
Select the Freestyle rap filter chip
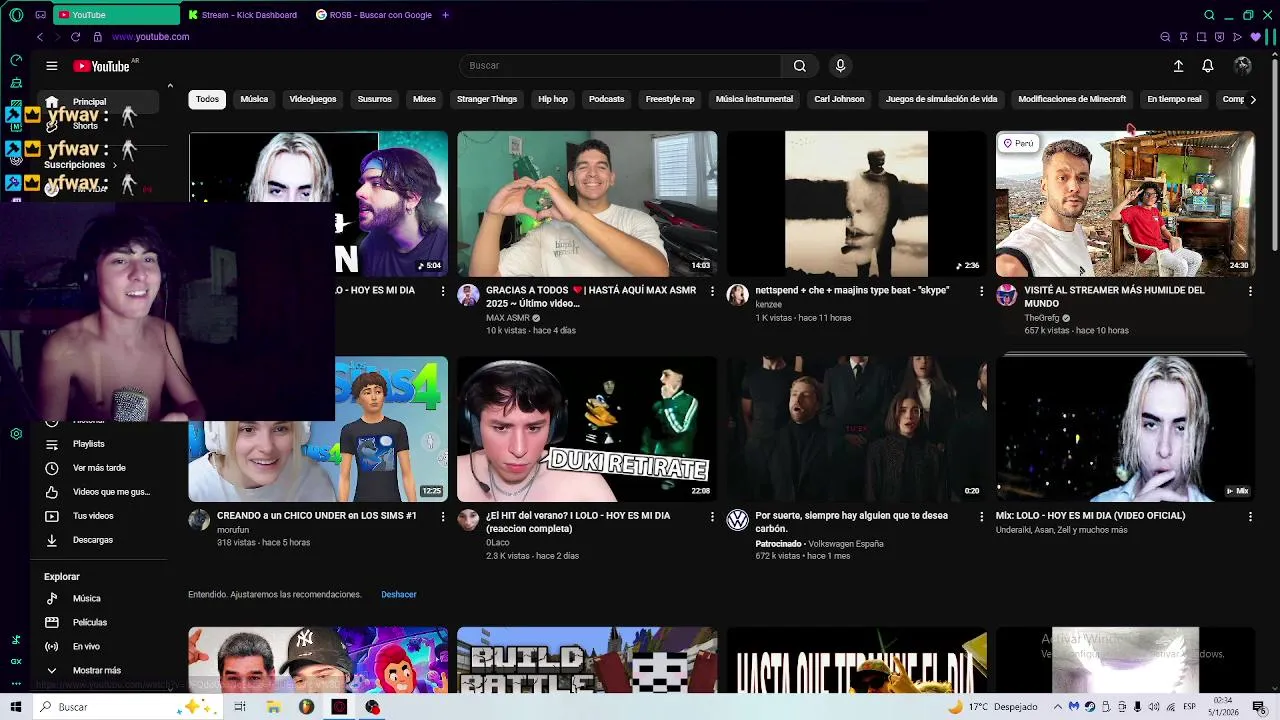(670, 99)
